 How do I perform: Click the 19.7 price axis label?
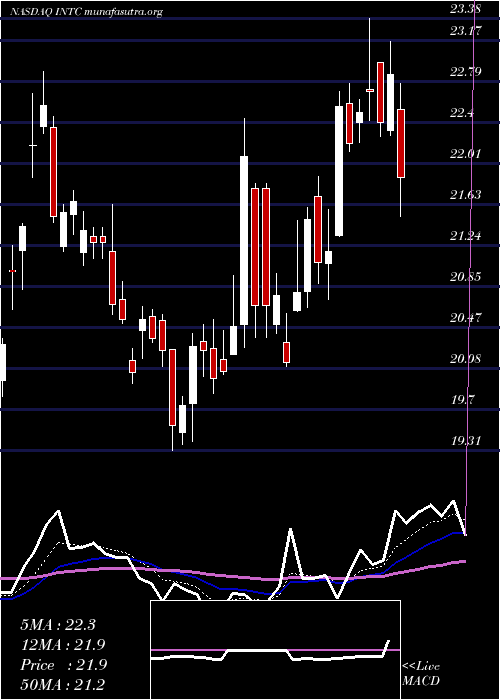coord(462,400)
